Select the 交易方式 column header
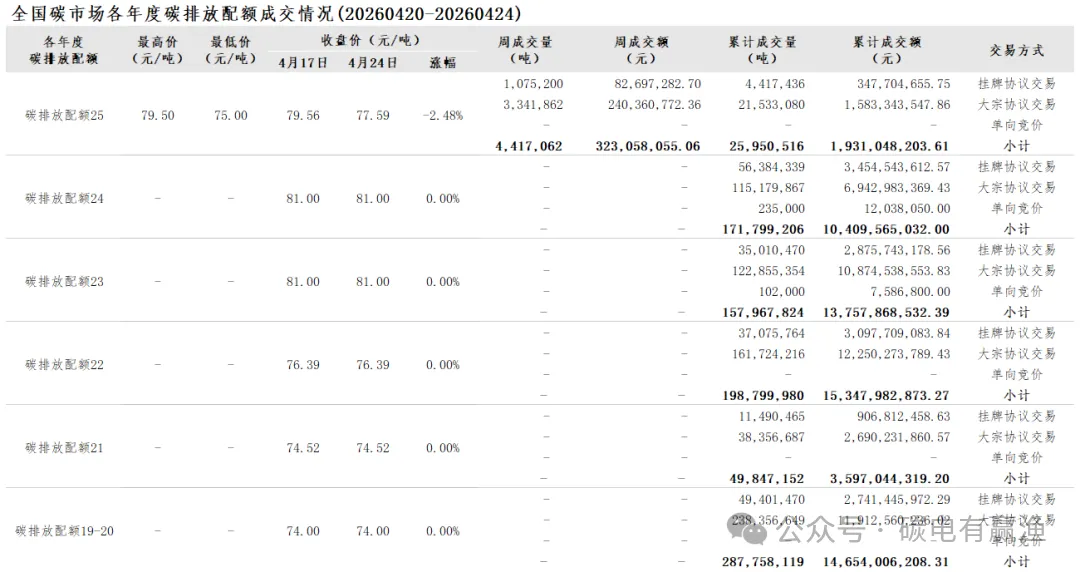Screen dimensions: 1080x572 pos(1016,50)
